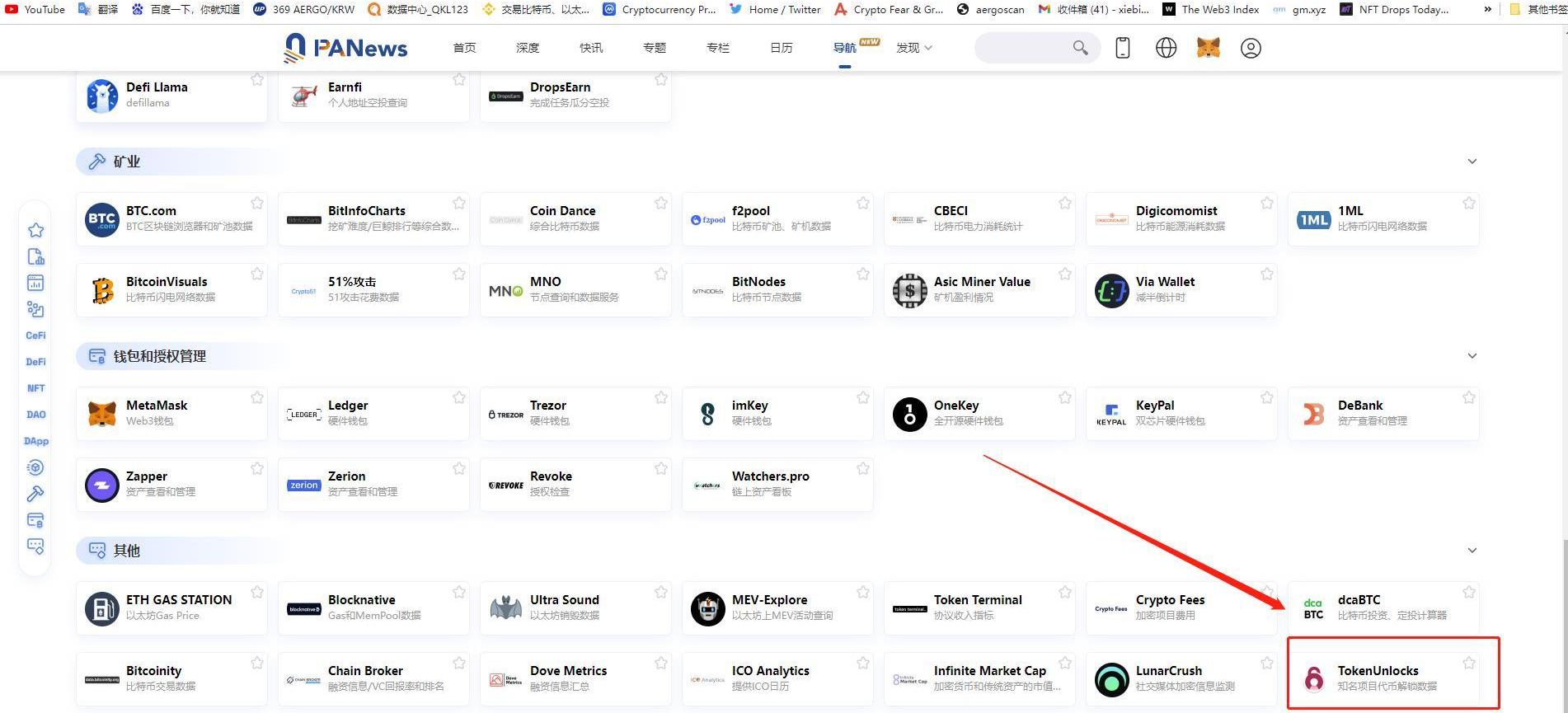The width and height of the screenshot is (1568, 713).
Task: Open the MetaMask wallet card icon
Action: [x=102, y=414]
